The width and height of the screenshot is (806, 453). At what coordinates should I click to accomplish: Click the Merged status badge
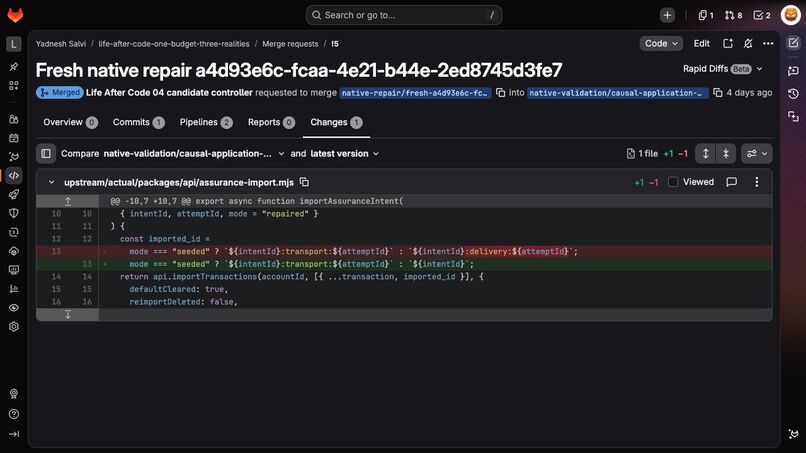60,93
